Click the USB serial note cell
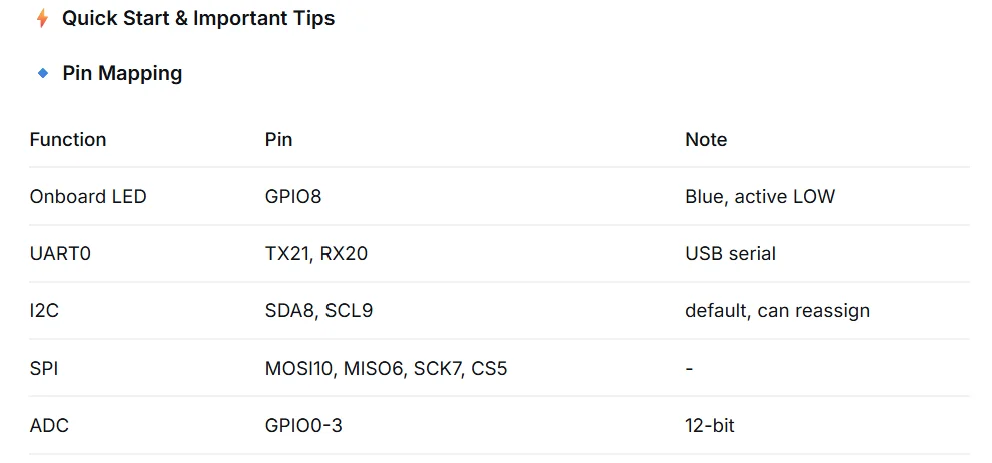Viewport: 992px width, 463px height. tap(731, 254)
